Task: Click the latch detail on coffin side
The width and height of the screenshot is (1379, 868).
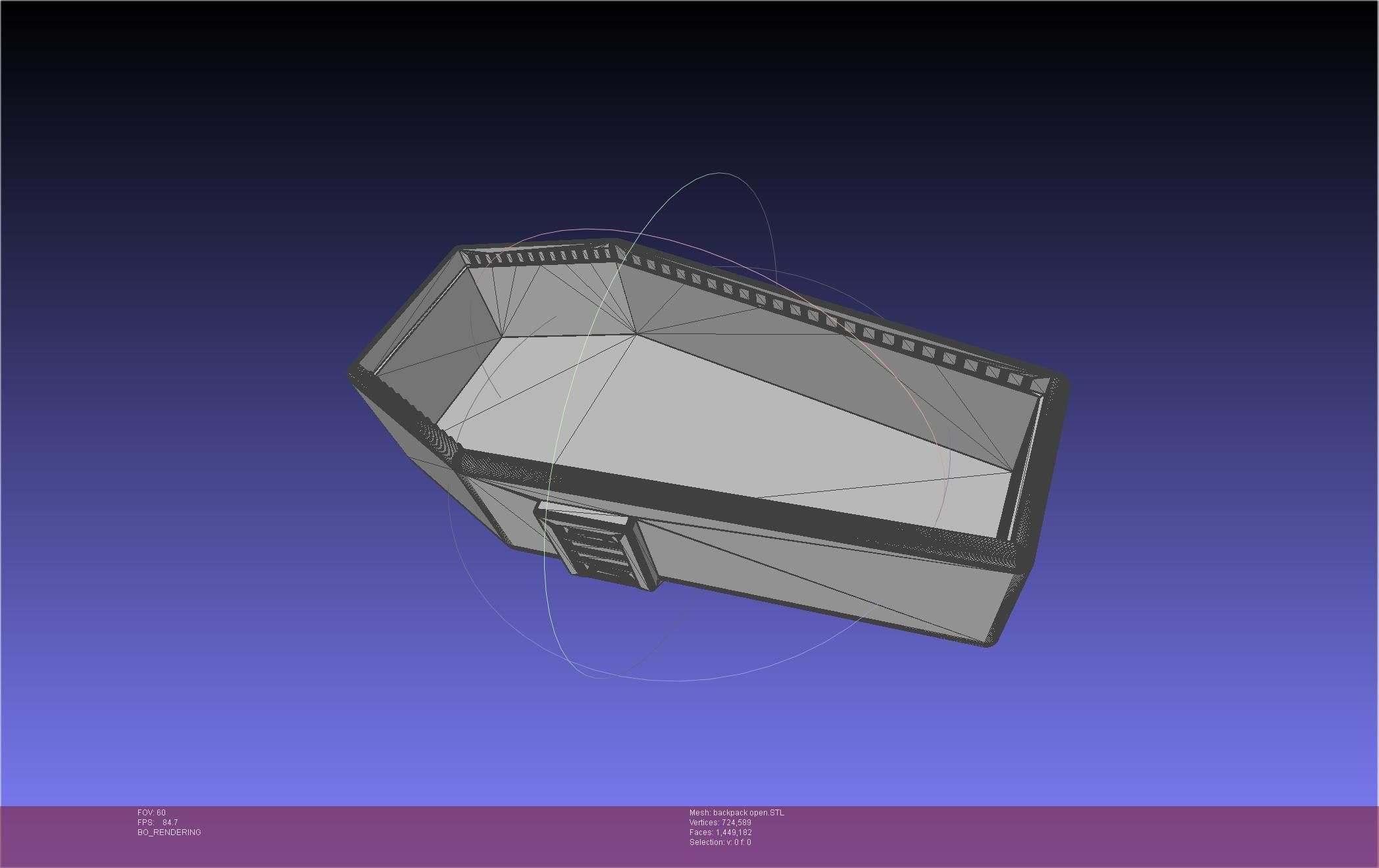Action: click(597, 547)
